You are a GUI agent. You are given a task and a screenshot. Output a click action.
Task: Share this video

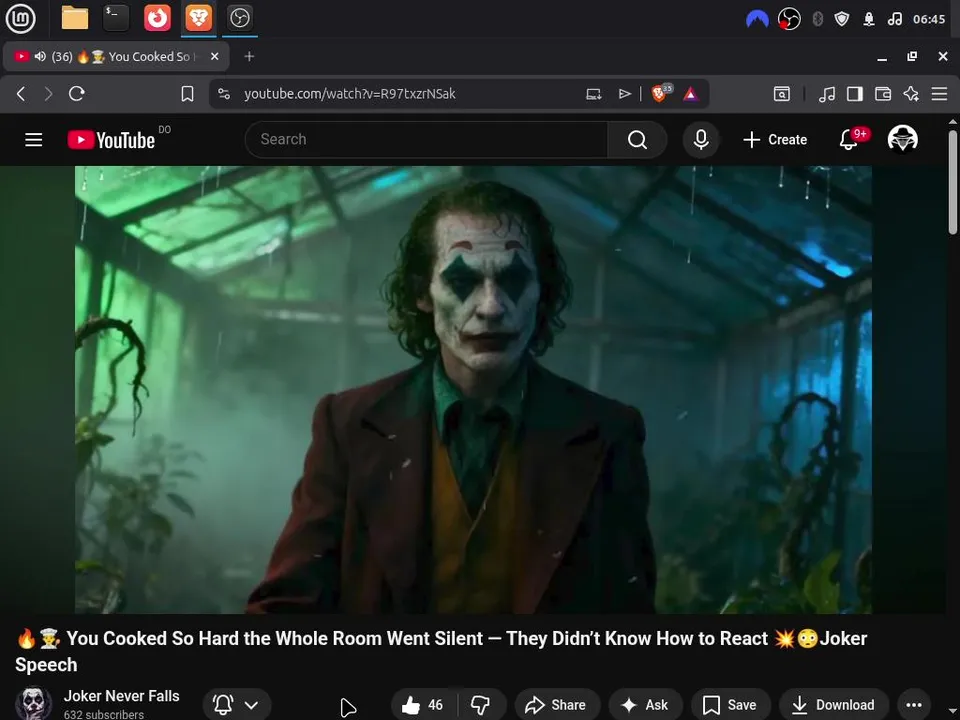pos(557,705)
